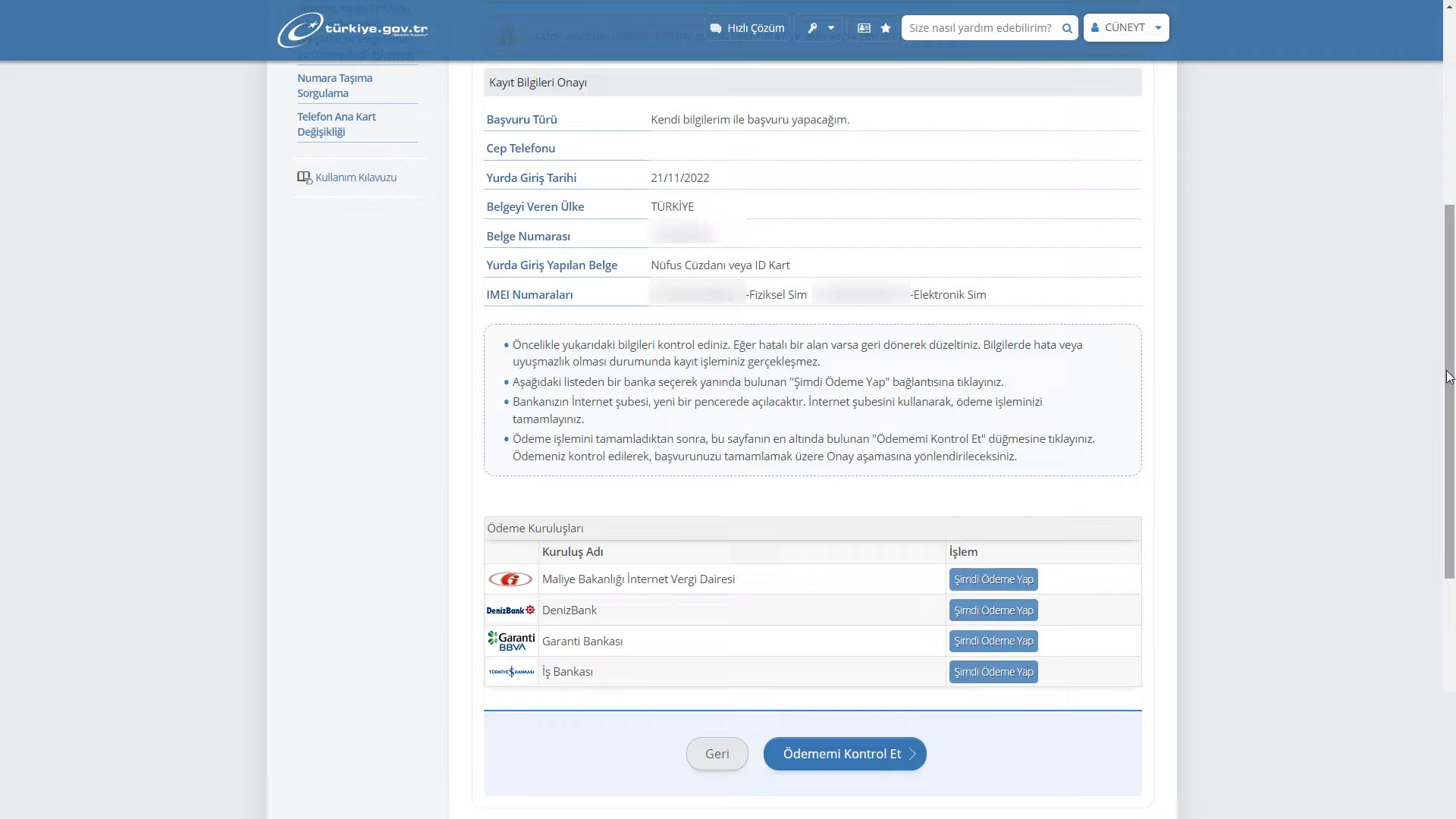
Task: Click Ödememi Kontrol Et button
Action: coord(845,754)
